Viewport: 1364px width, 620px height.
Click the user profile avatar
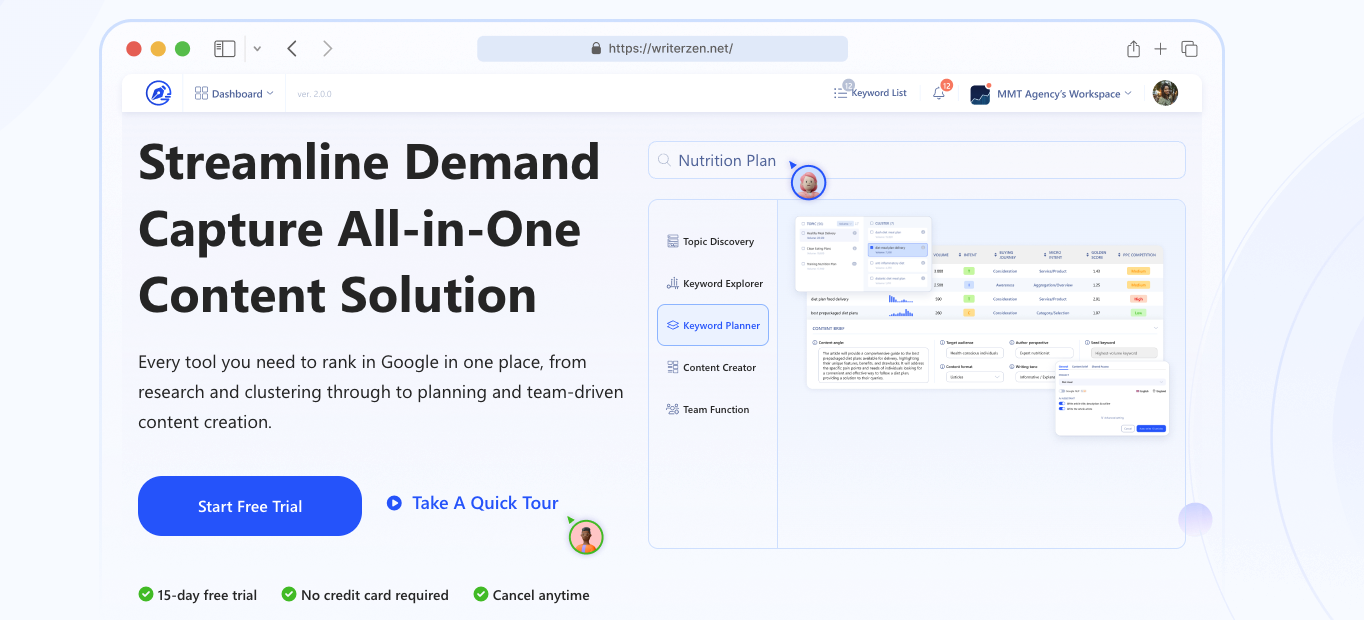click(1165, 93)
